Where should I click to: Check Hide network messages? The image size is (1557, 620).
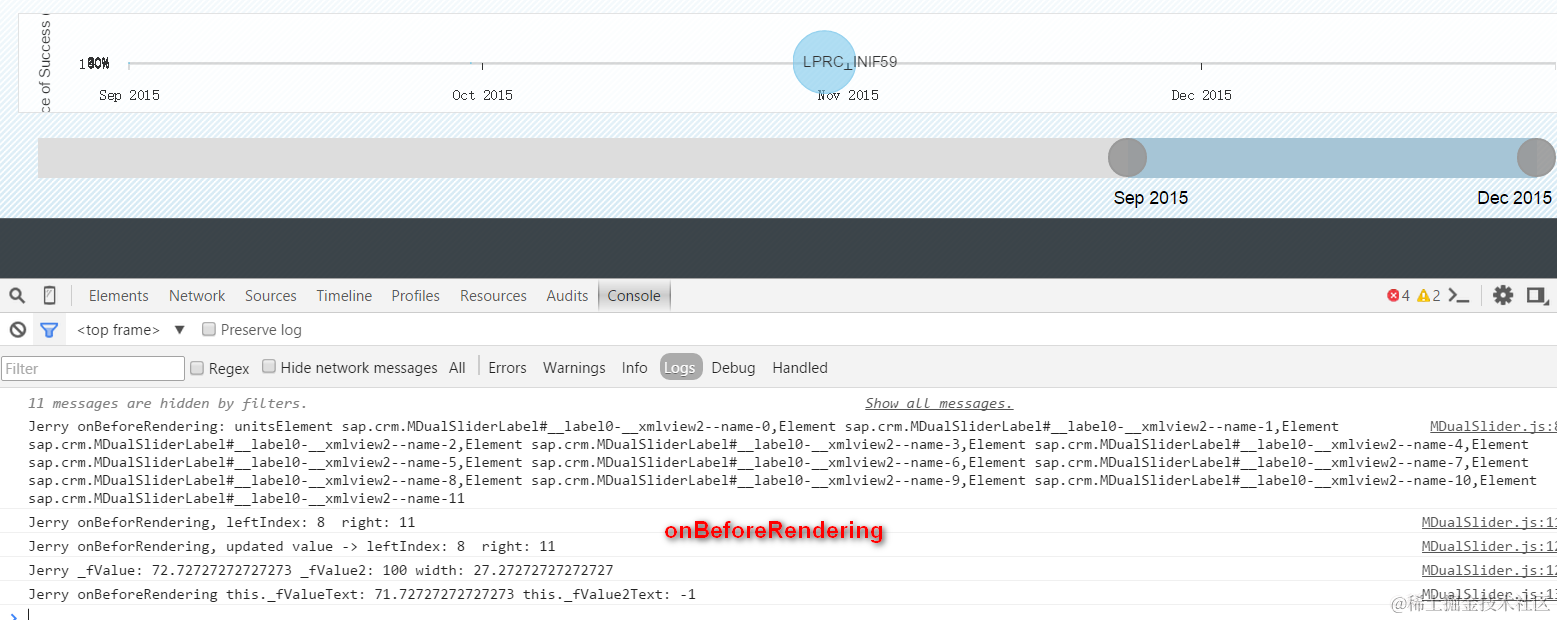[x=269, y=367]
